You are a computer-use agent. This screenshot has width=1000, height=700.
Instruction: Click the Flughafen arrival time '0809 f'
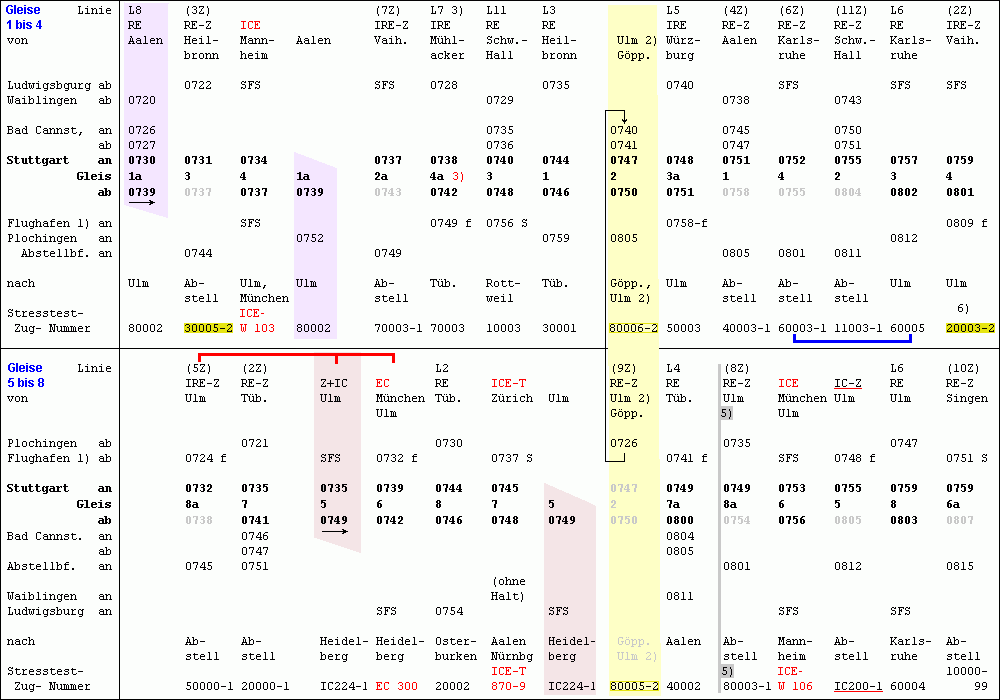[967, 223]
